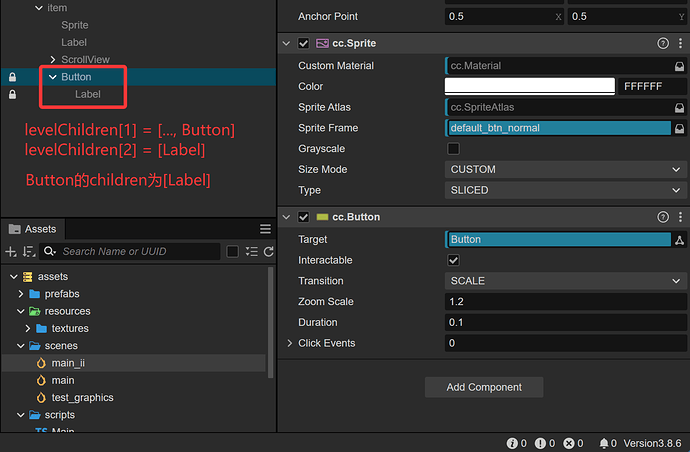The height and width of the screenshot is (452, 690).
Task: Click the asset search type magnifier
Action: pyautogui.click(x=50, y=251)
